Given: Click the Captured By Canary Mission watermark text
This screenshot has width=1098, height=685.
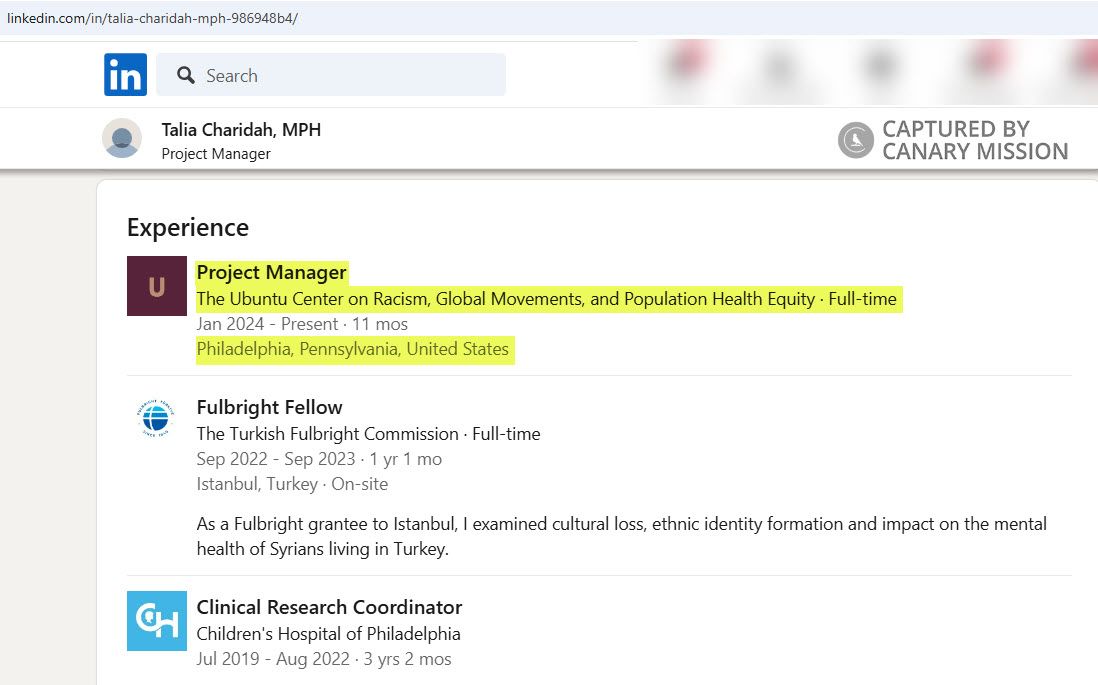Looking at the screenshot, I should click(x=974, y=140).
